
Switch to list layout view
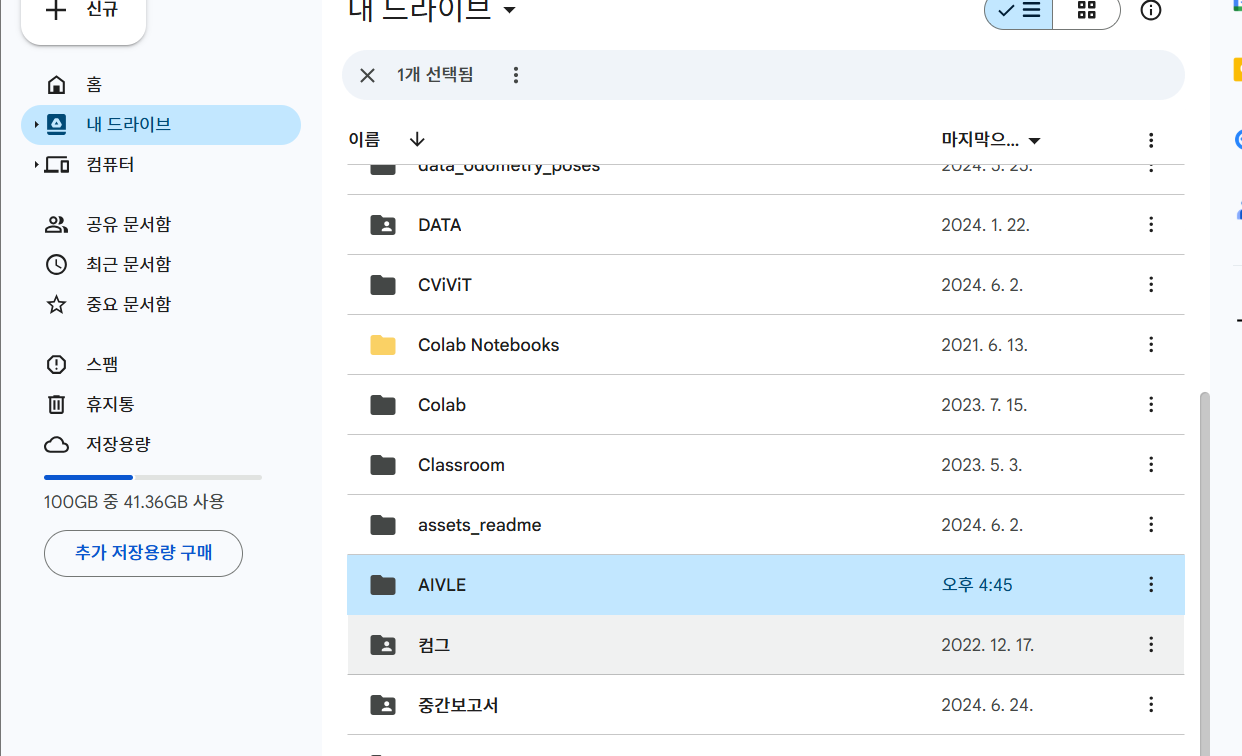click(x=1019, y=11)
